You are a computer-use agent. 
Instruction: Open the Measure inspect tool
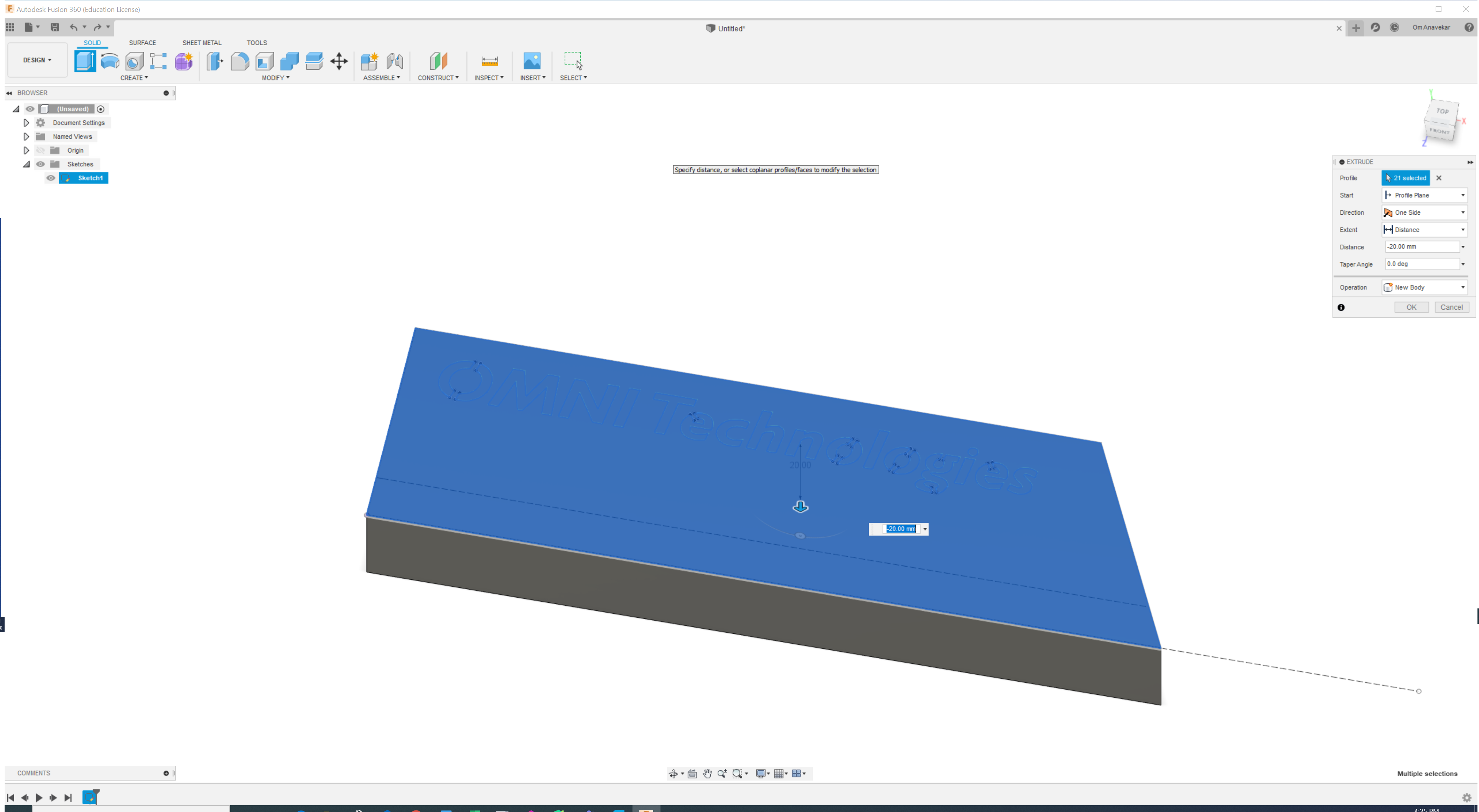pos(489,61)
